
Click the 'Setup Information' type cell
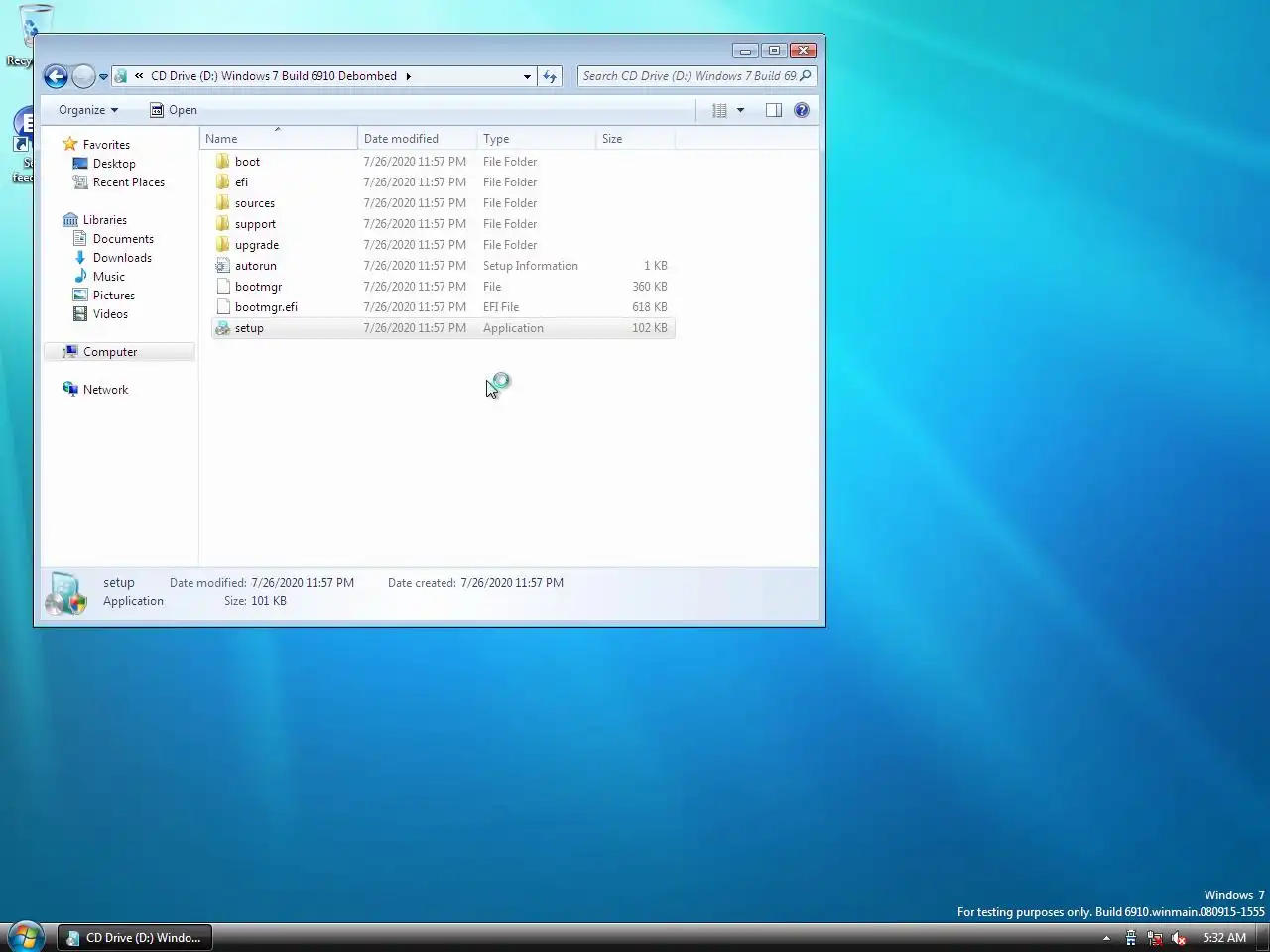(531, 266)
